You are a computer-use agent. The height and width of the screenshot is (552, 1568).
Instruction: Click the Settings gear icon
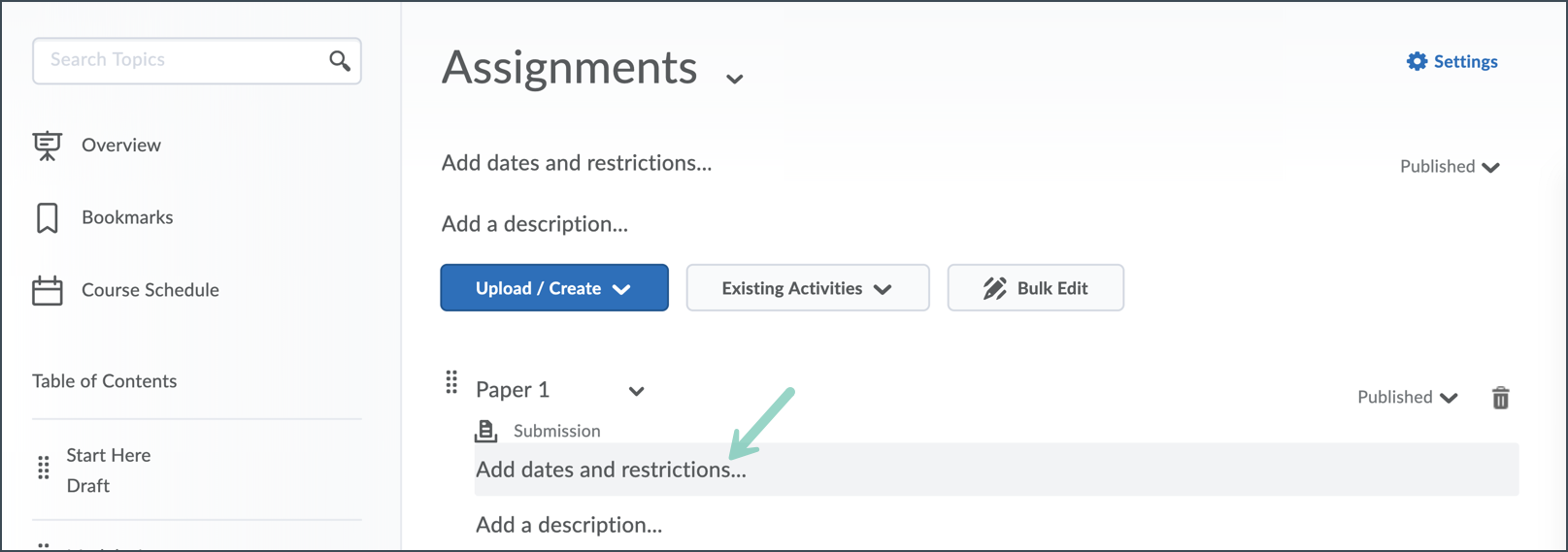(x=1417, y=61)
